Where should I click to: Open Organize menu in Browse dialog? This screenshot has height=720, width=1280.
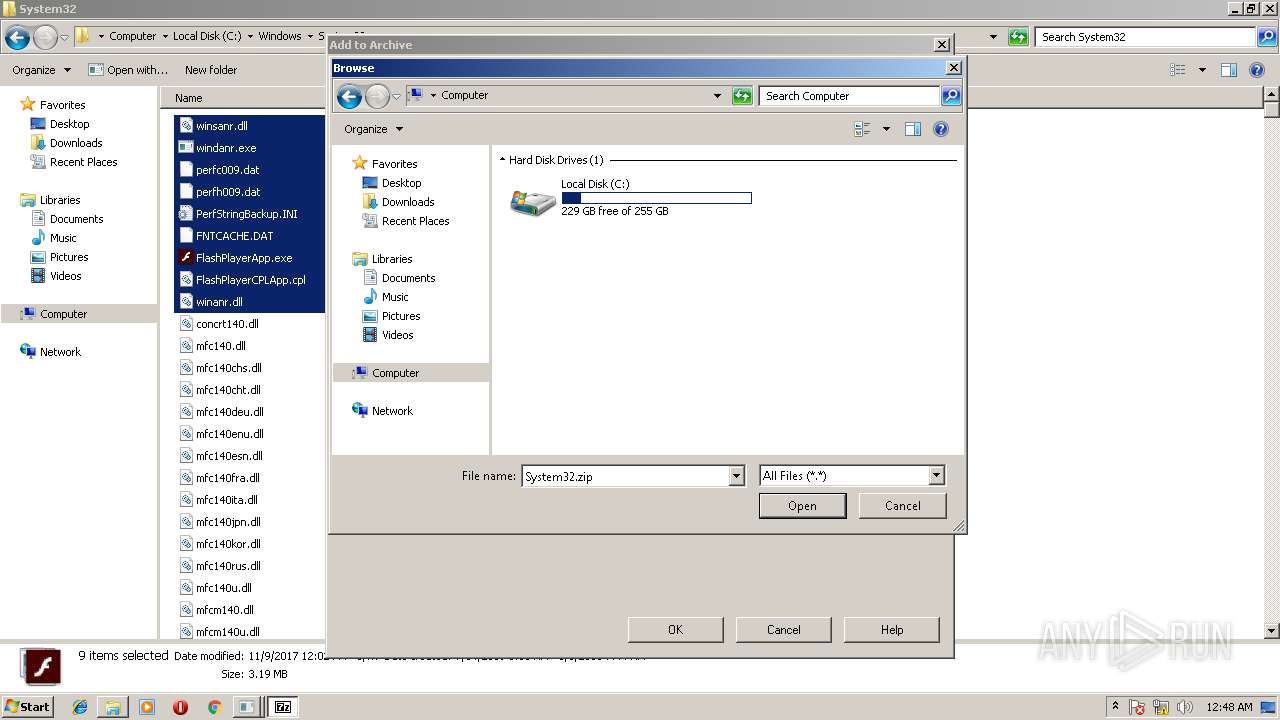pyautogui.click(x=373, y=129)
